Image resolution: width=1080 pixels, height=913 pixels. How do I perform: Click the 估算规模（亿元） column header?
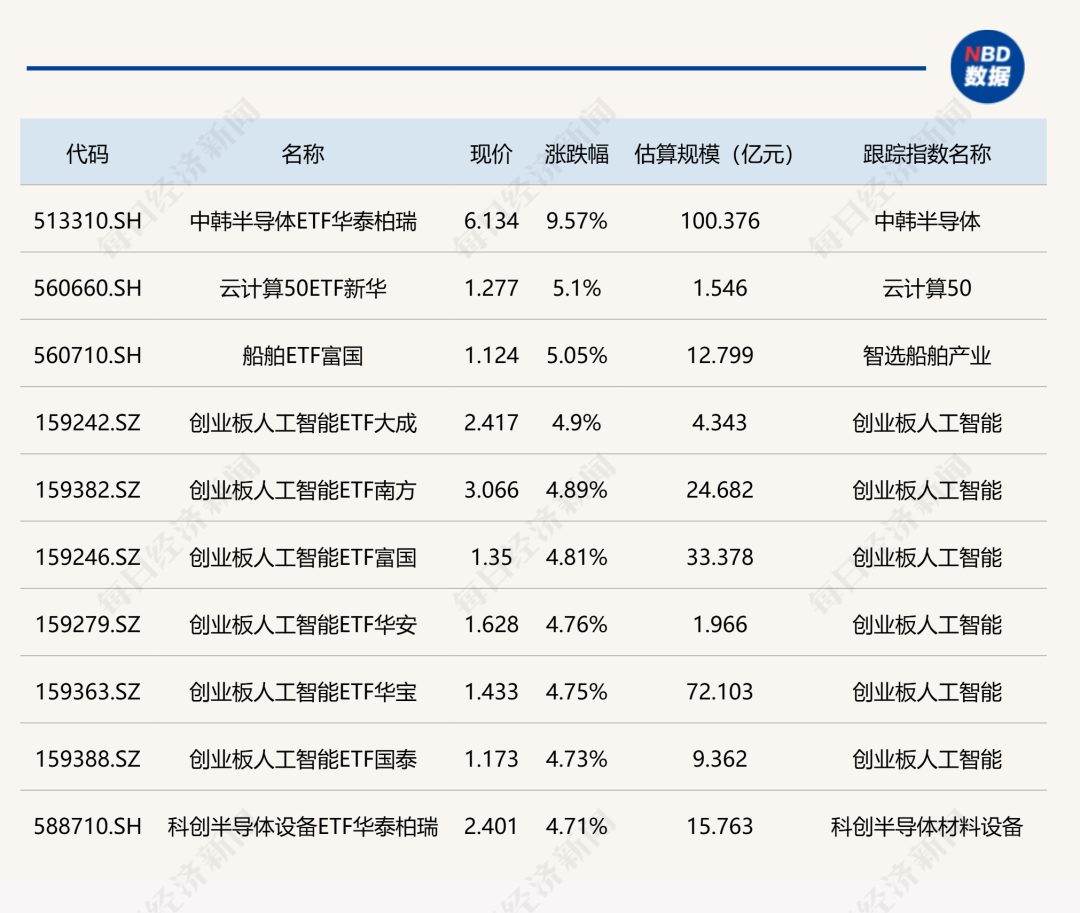(x=714, y=154)
